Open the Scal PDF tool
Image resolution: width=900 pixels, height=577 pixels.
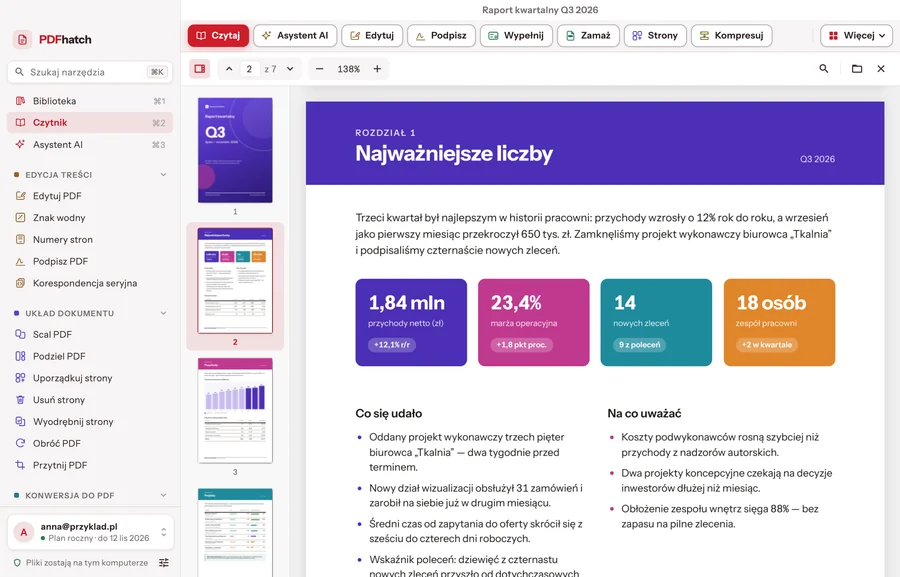pos(90,334)
